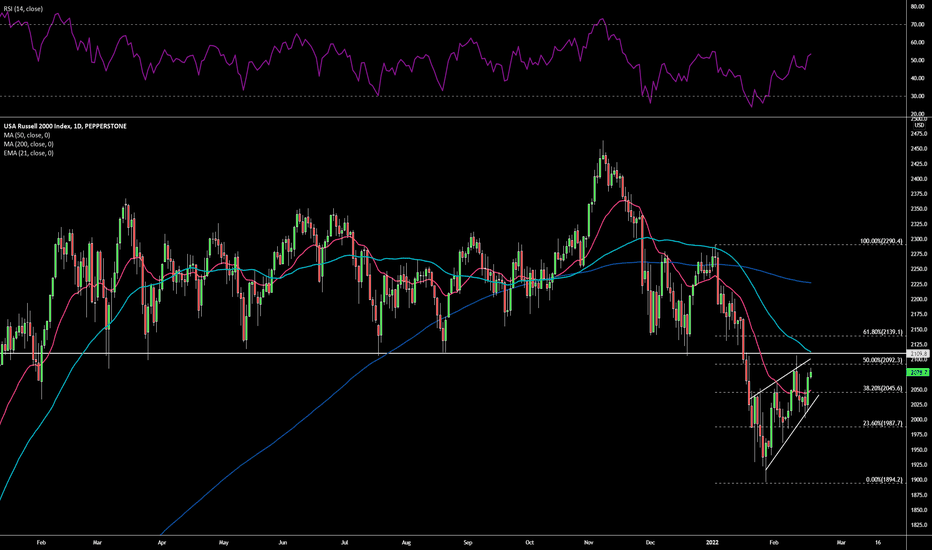
Task: Click 1950.0 on the price scale
Action: tap(919, 450)
